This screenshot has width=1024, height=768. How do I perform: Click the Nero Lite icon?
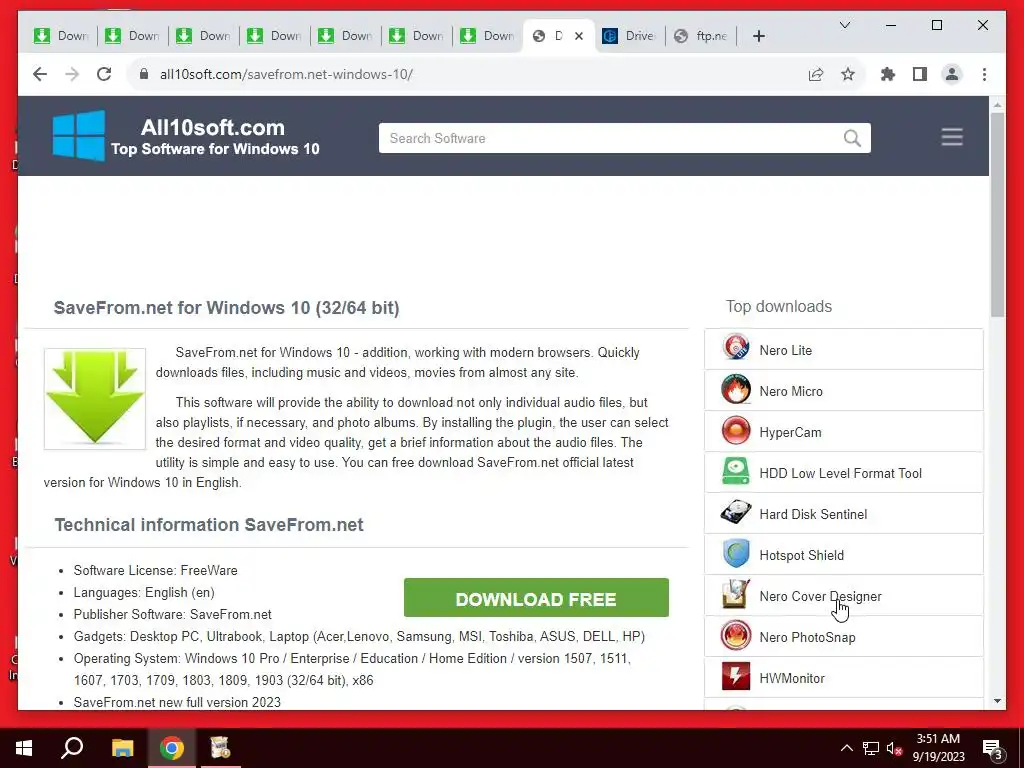tap(735, 349)
